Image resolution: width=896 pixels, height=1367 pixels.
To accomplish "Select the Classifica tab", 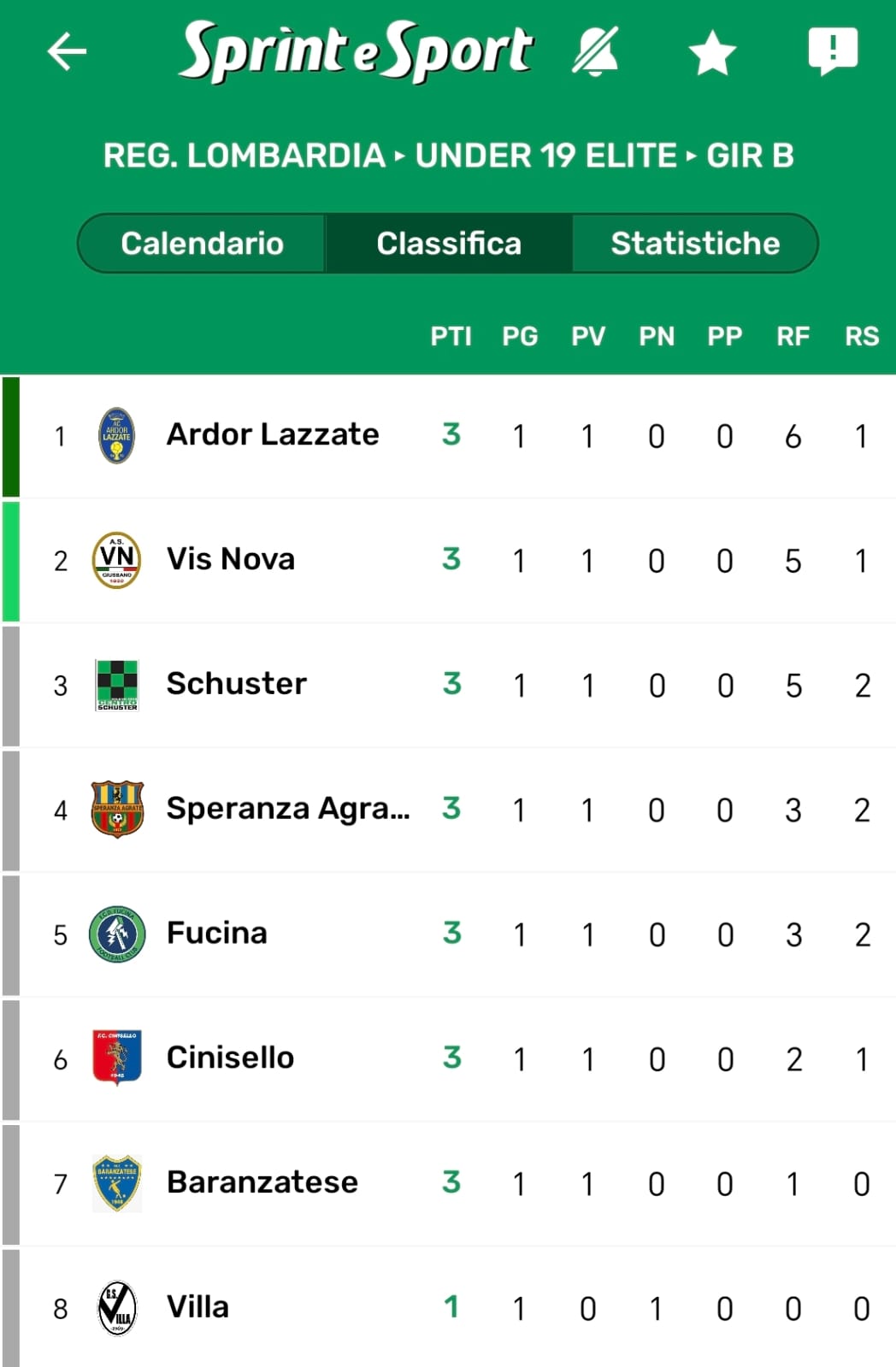I will (449, 244).
